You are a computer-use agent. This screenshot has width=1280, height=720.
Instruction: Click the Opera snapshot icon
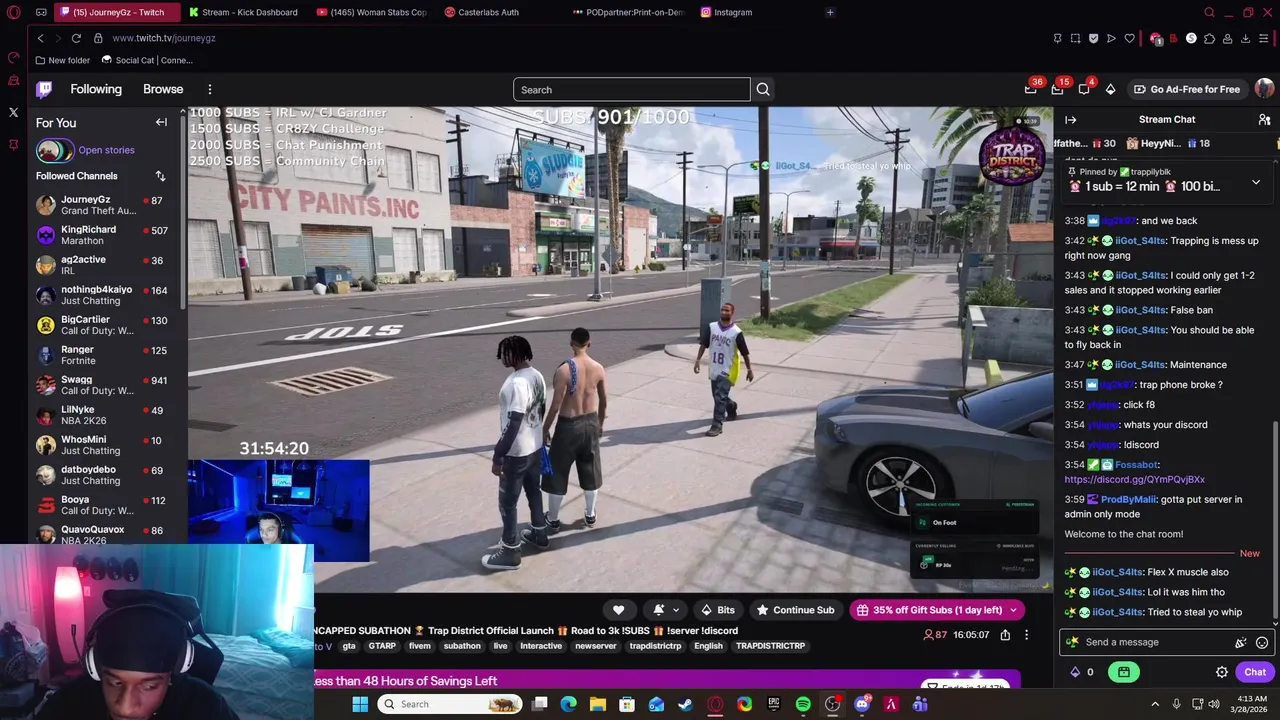click(1075, 38)
